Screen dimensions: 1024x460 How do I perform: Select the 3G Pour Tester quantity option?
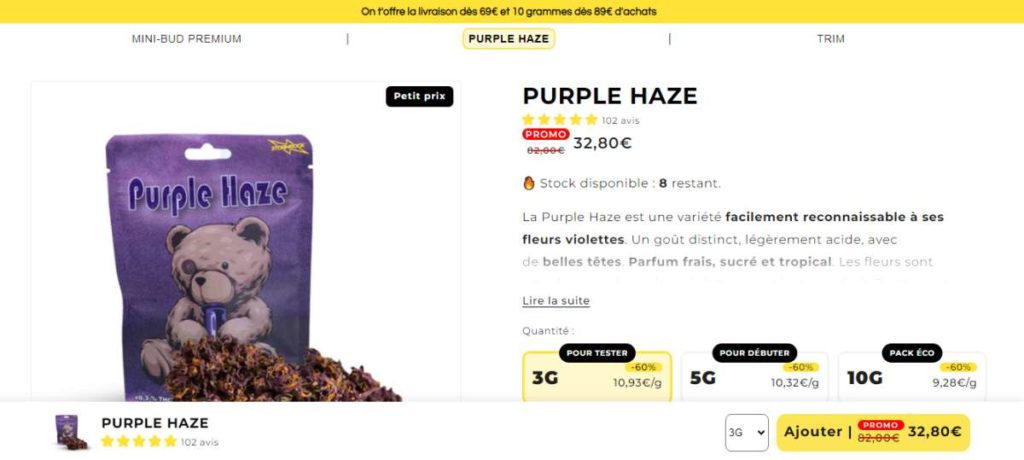pyautogui.click(x=597, y=377)
